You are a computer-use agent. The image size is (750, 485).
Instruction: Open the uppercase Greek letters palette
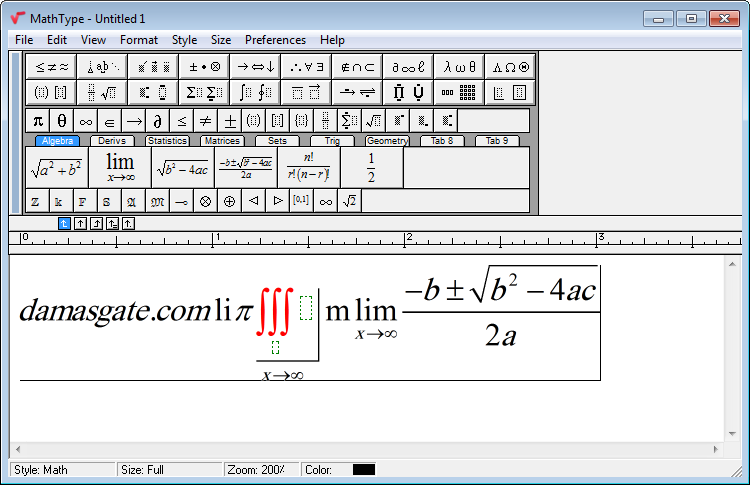coord(510,66)
